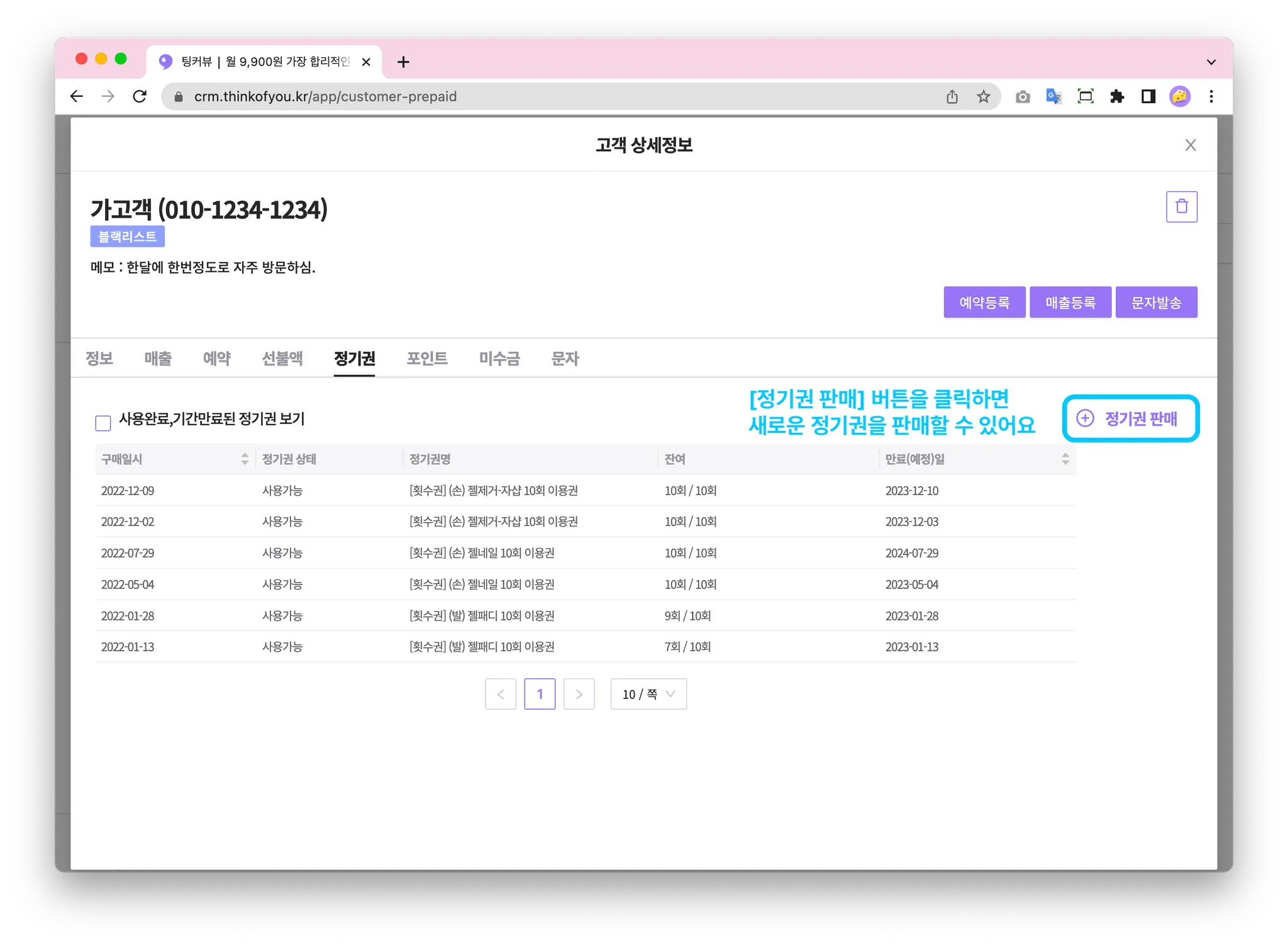Switch to the 포인트 tab
The height and width of the screenshot is (945, 1288).
point(426,359)
